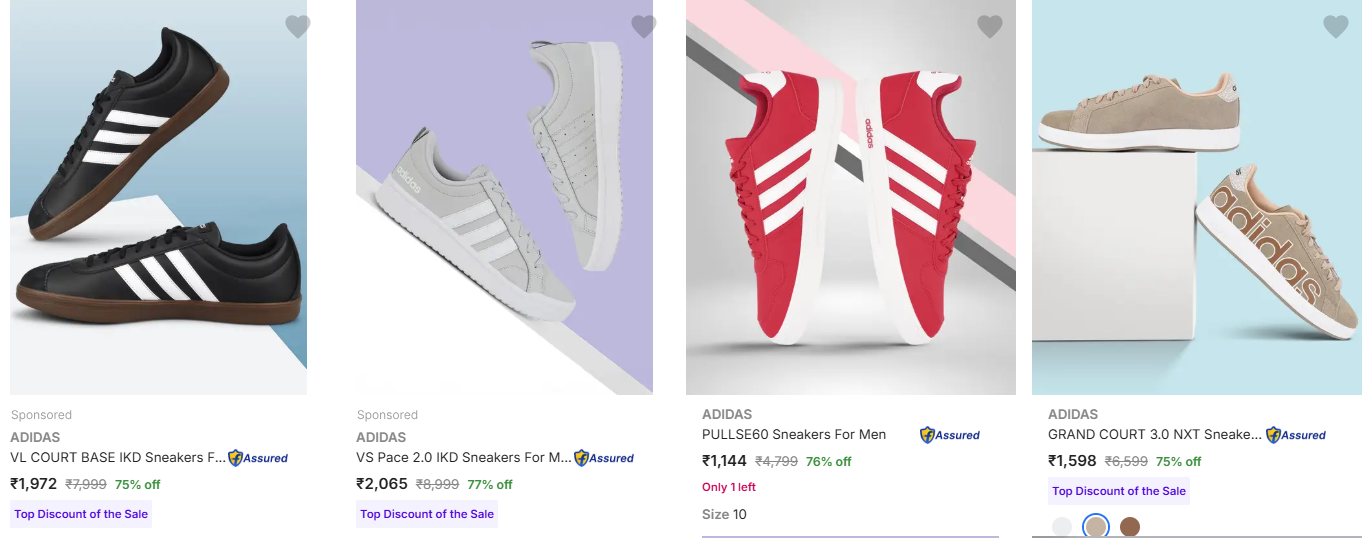Select the beige color swatch for Grand Court

[x=1096, y=527]
